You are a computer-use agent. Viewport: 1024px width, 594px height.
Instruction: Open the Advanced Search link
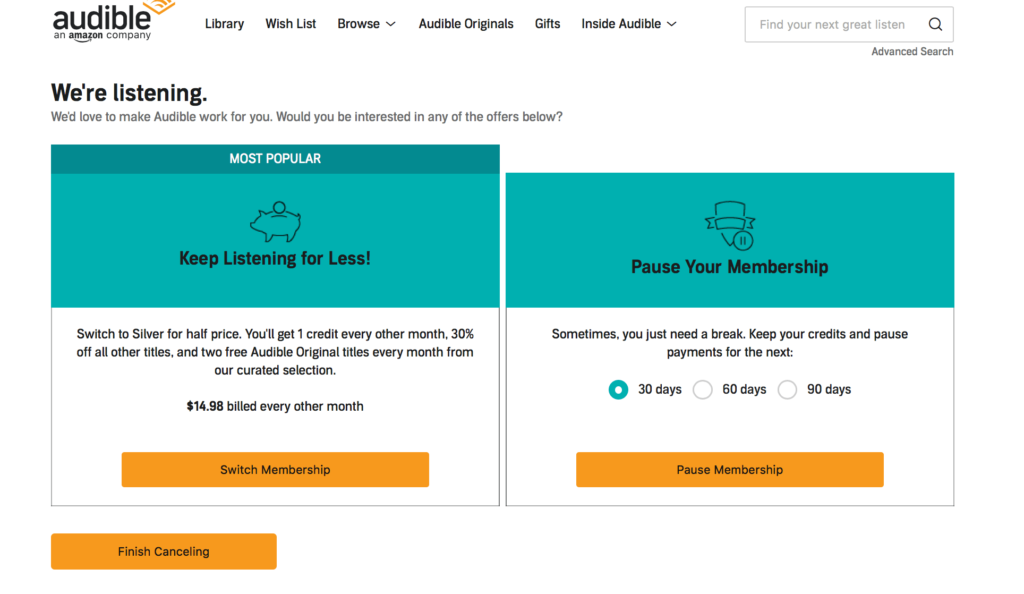(x=912, y=52)
